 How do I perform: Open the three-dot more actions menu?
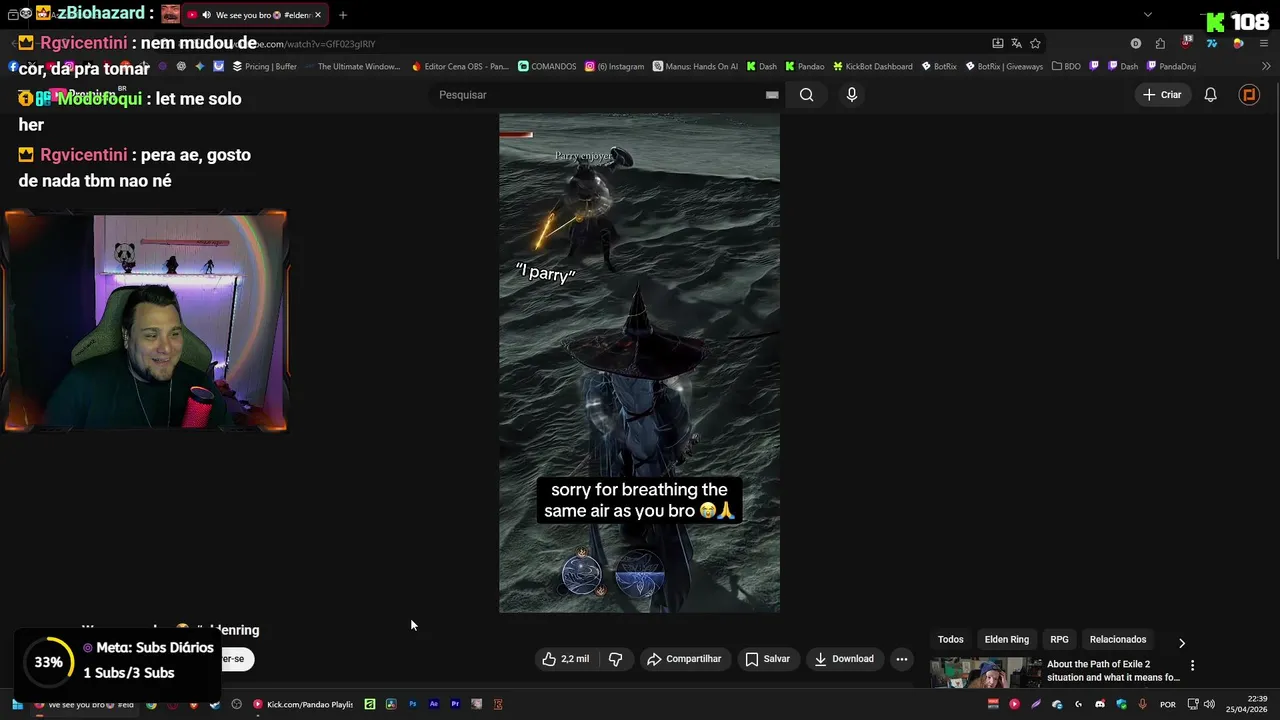coord(901,659)
